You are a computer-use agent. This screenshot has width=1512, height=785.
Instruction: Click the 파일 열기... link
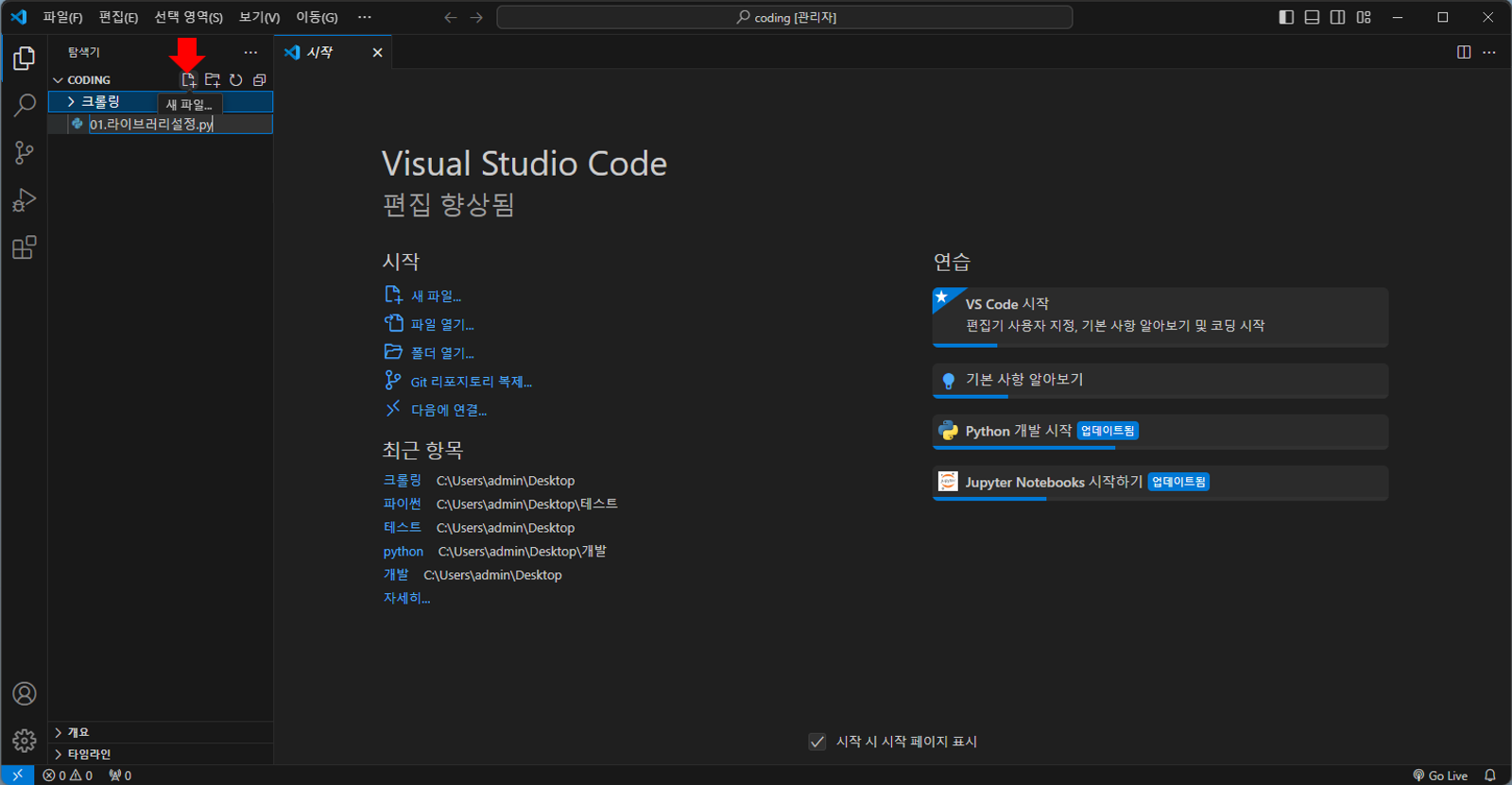(442, 325)
